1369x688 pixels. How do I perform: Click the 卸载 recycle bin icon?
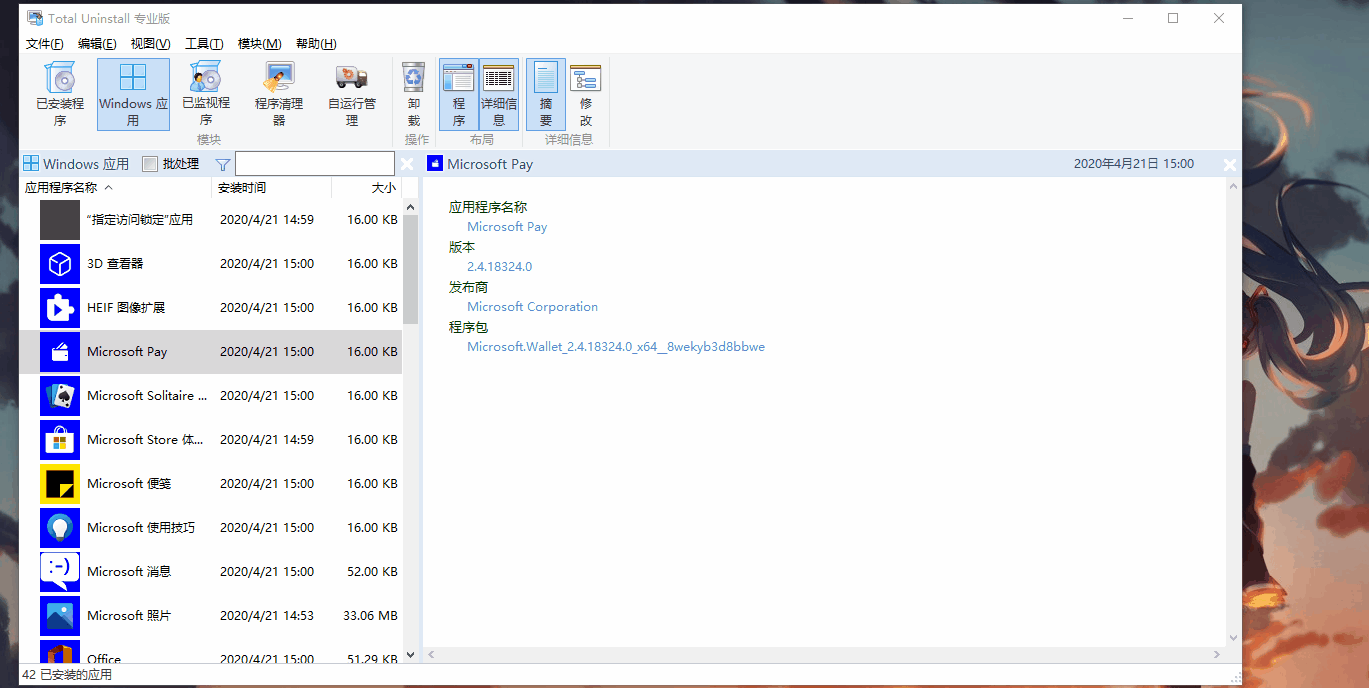coord(413,77)
